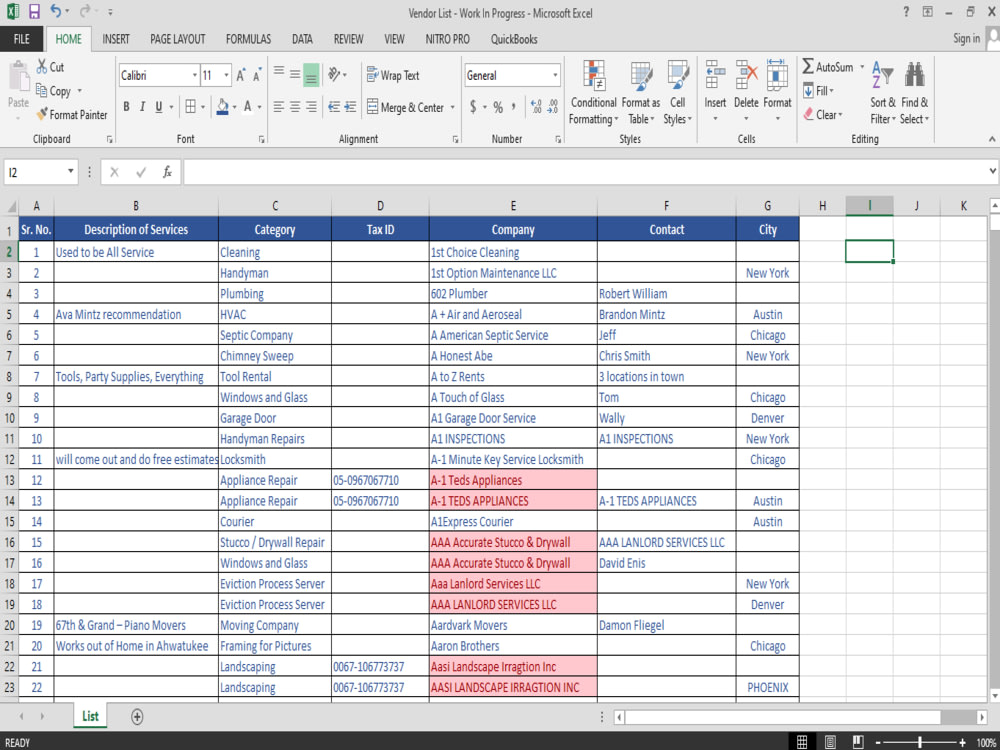Add a new sheet with plus icon
Screen dimensions: 1000x750
[136, 716]
